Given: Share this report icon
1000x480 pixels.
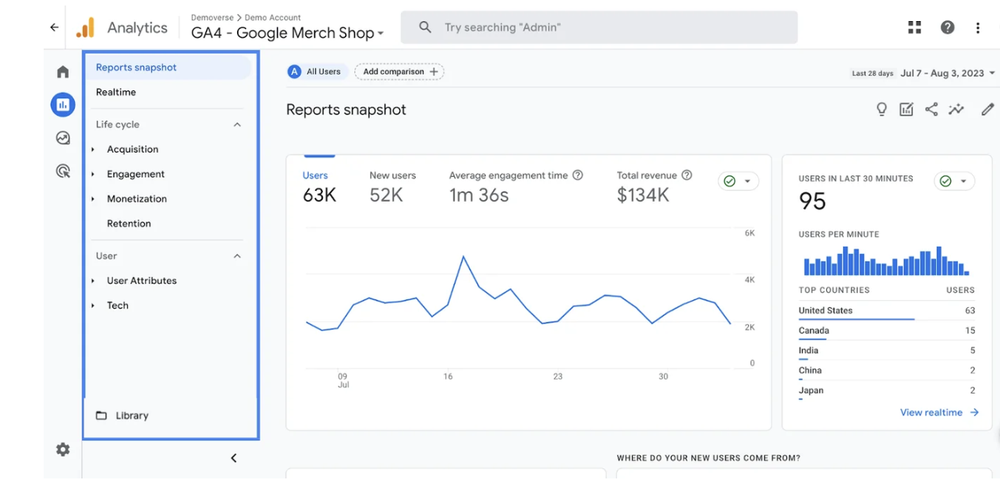Looking at the screenshot, I should (931, 110).
